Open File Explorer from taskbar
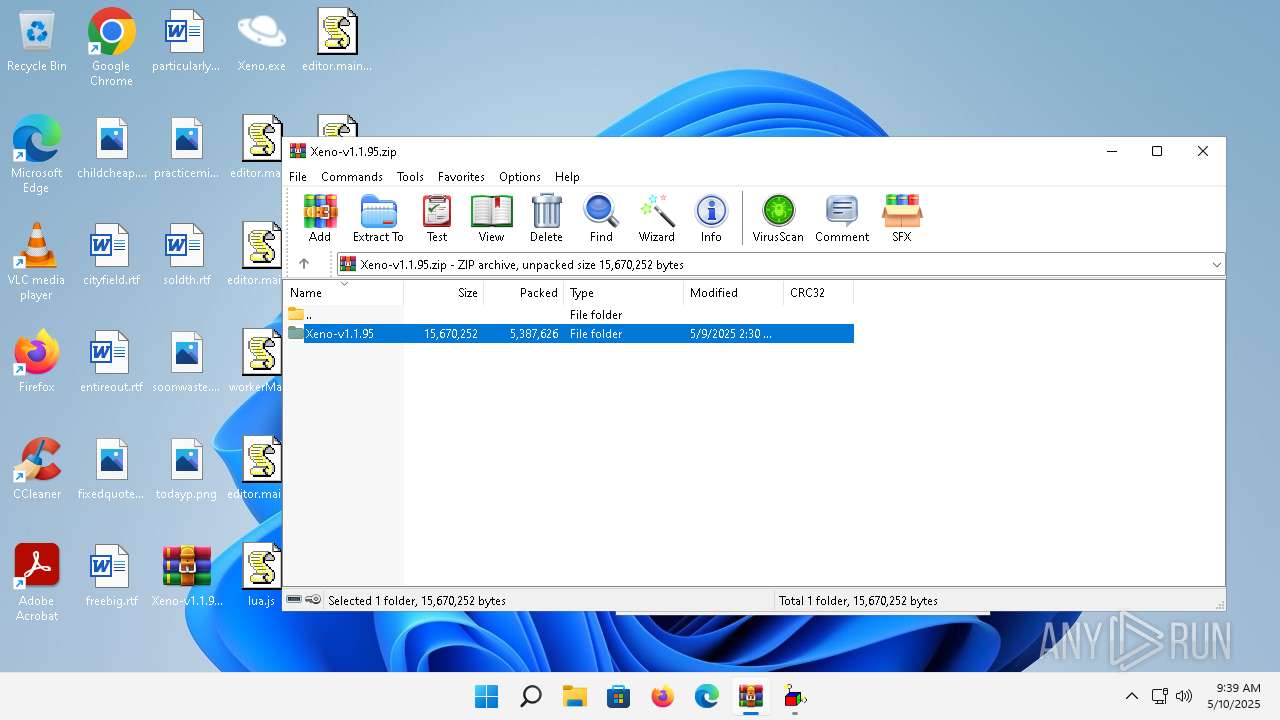 coord(575,696)
